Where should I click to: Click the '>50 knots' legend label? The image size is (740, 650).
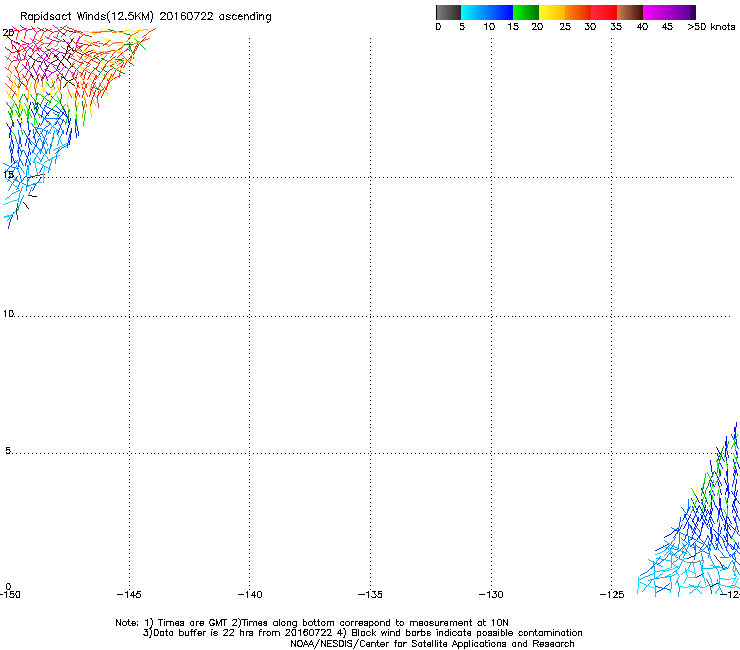coord(711,27)
